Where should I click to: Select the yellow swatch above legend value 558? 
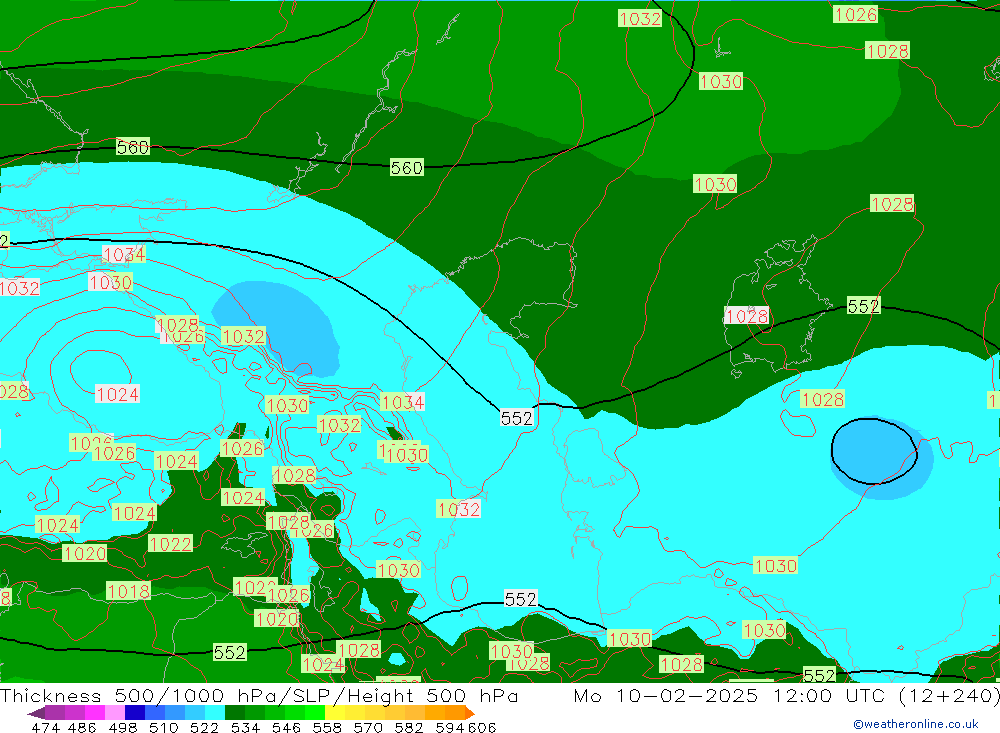335,713
